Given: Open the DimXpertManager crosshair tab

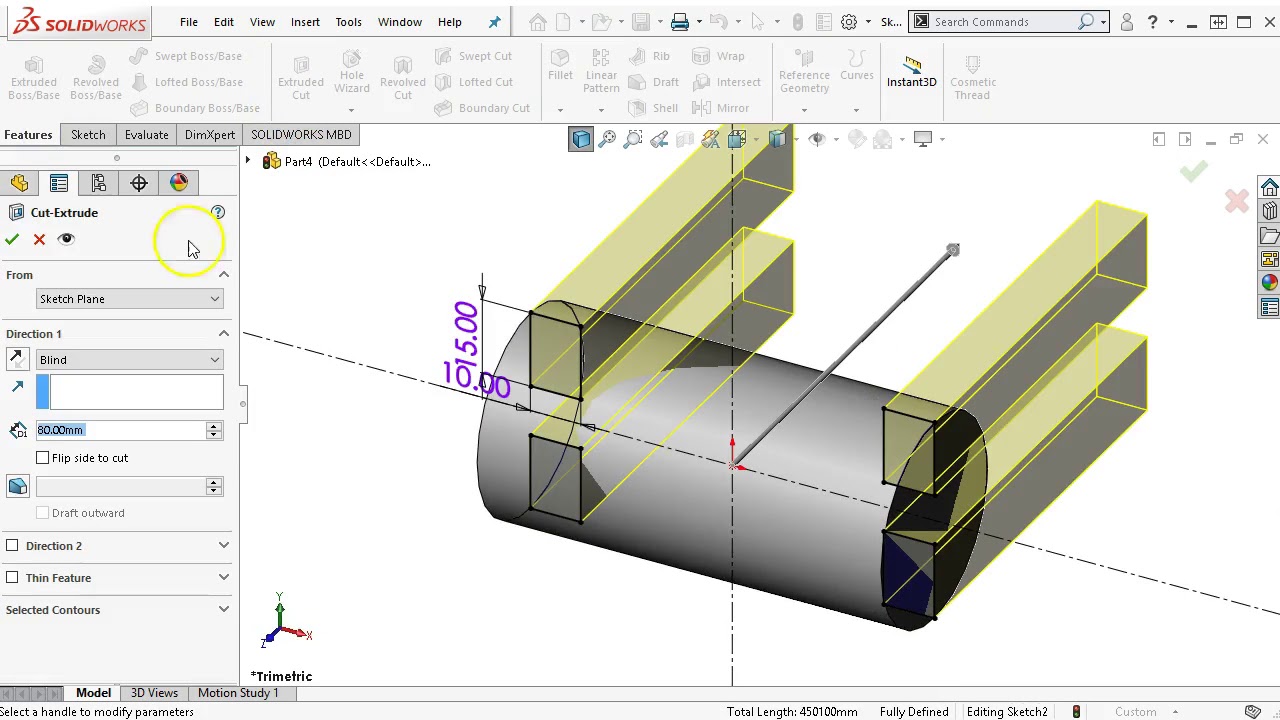Looking at the screenshot, I should point(139,183).
